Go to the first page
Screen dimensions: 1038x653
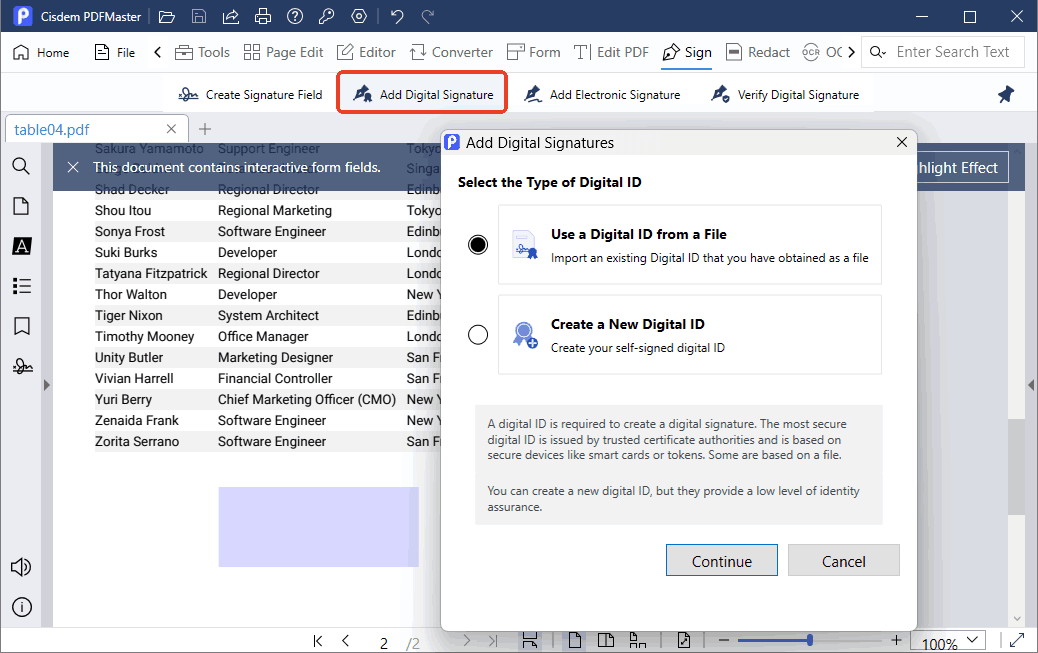(318, 640)
